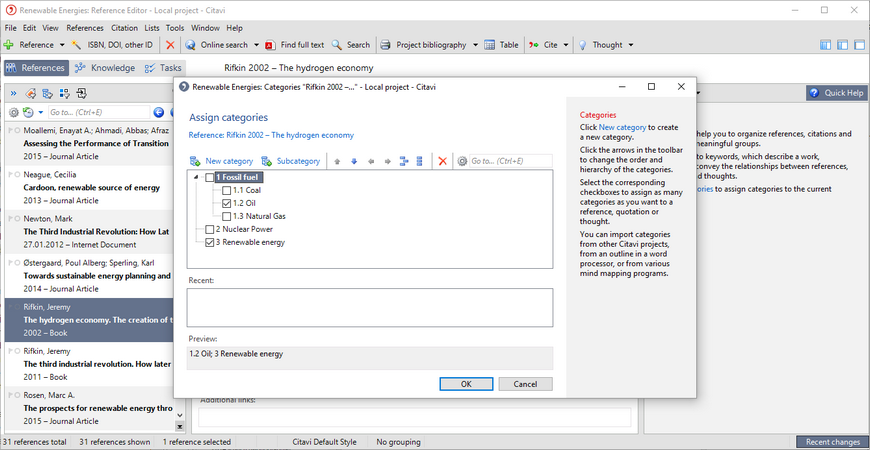Image resolution: width=870 pixels, height=450 pixels.
Task: Switch to Table view
Action: point(502,45)
